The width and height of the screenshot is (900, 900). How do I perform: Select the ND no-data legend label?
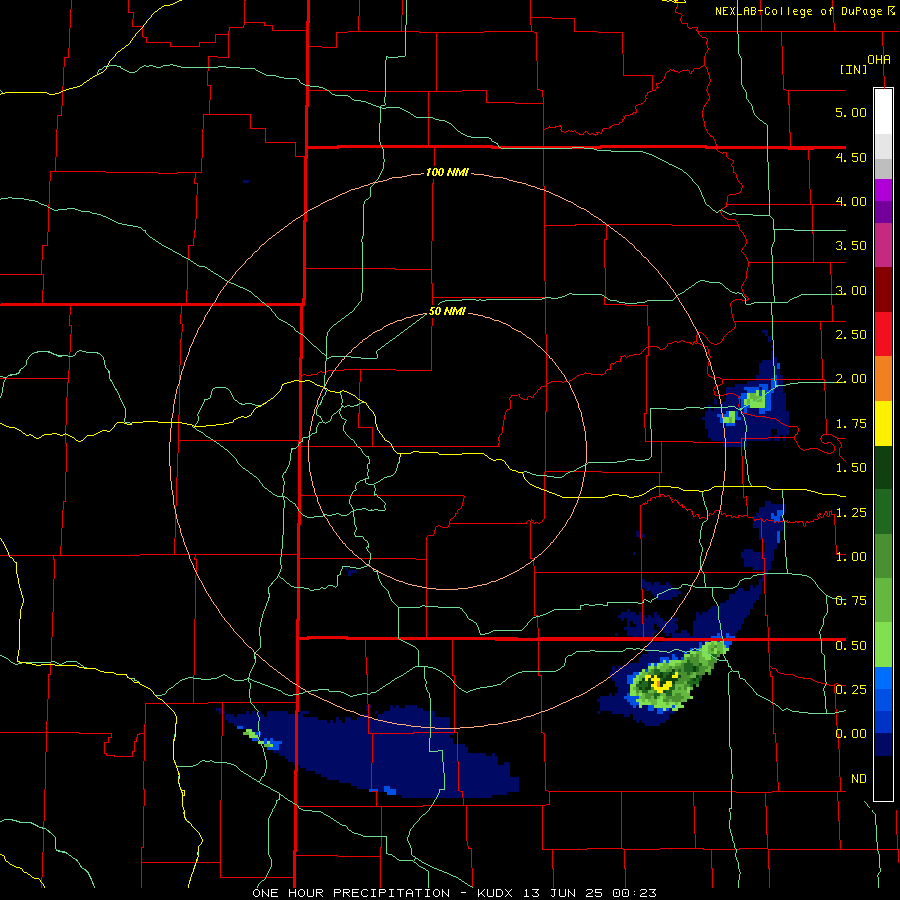(x=859, y=779)
